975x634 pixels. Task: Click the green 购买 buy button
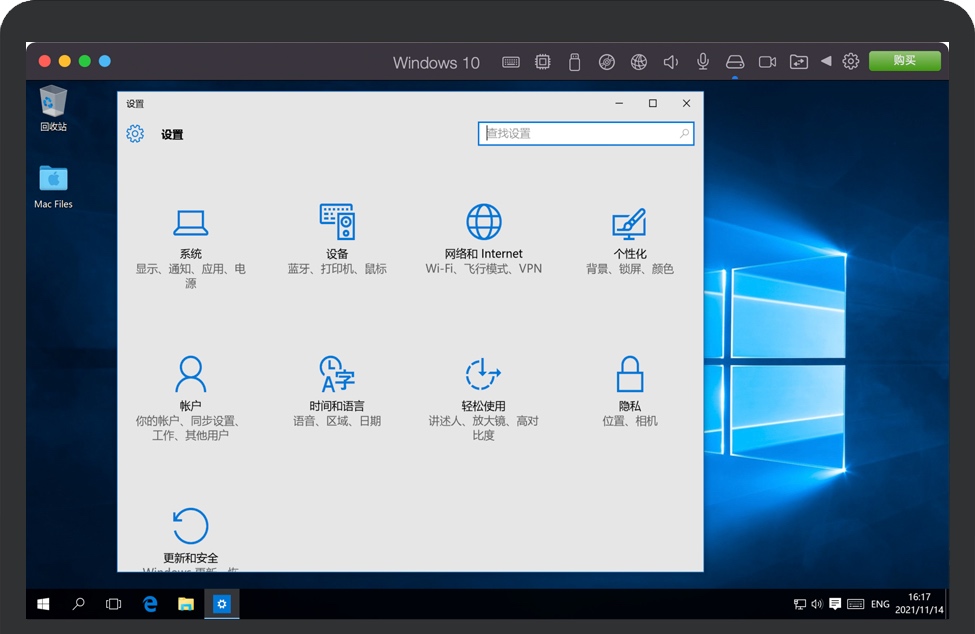tap(904, 61)
